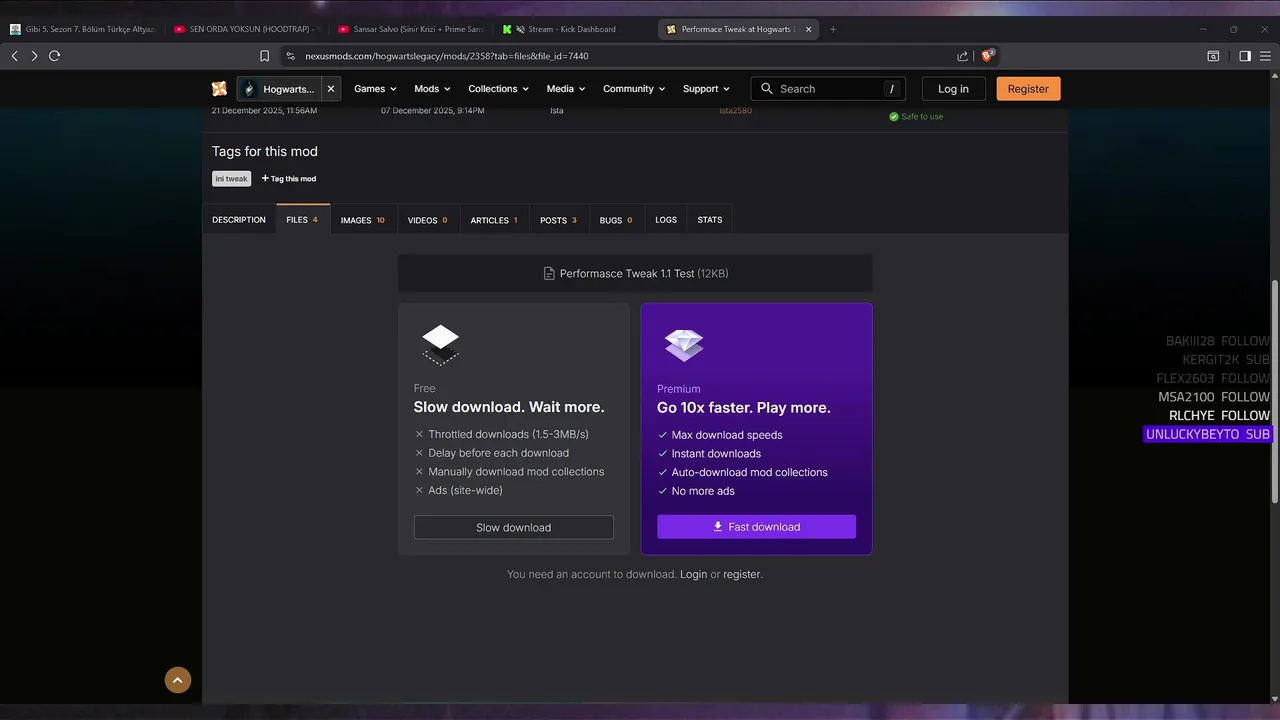The width and height of the screenshot is (1280, 720).
Task: Click the bookmark icon in address bar
Action: pos(264,56)
